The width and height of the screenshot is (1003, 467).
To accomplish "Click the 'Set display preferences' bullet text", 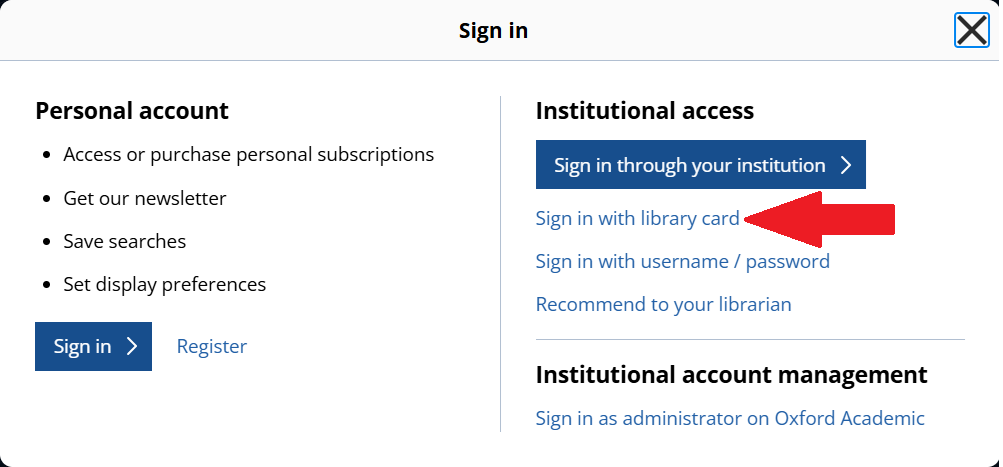I will [x=164, y=284].
